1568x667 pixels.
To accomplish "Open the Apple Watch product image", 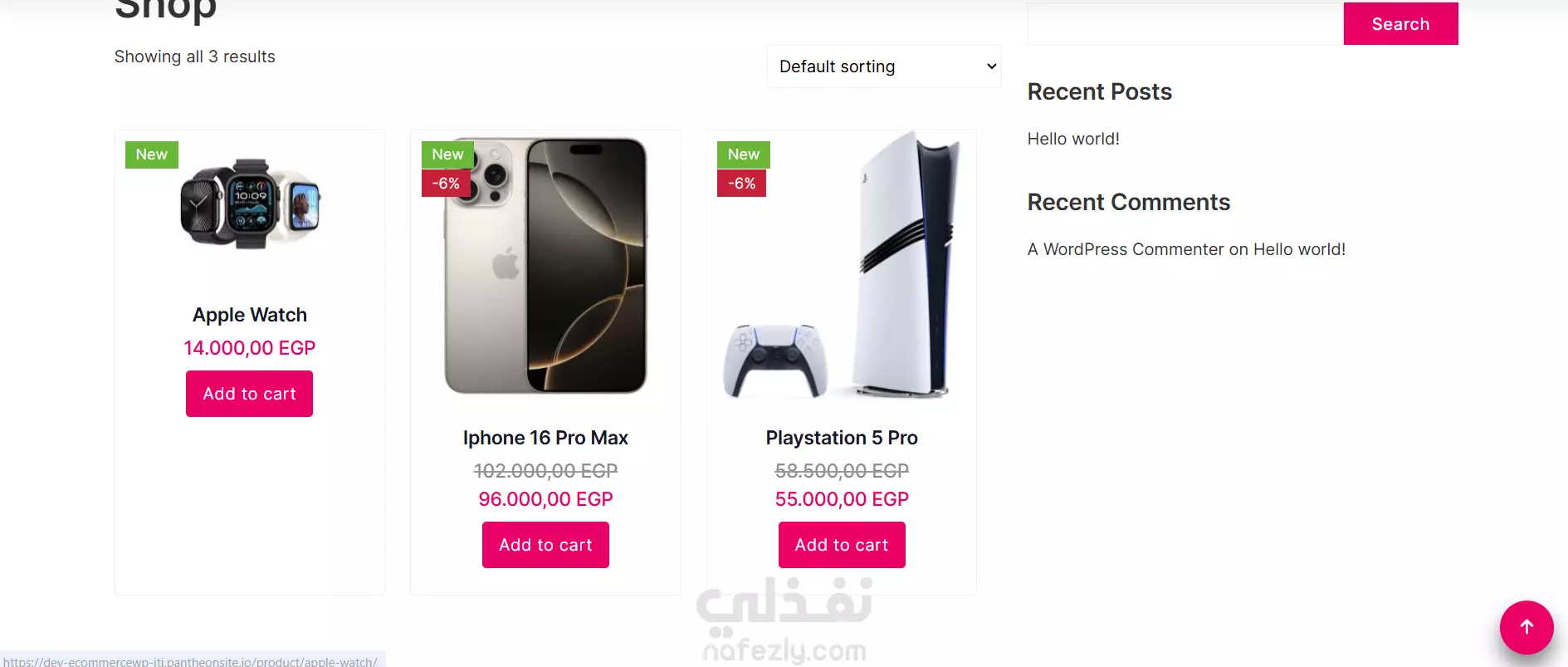I will (x=250, y=204).
